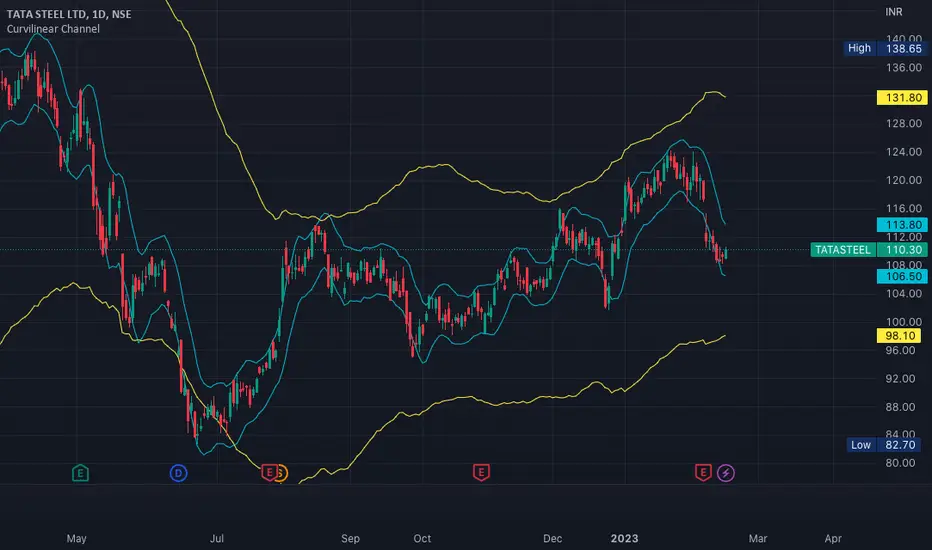Click the Jul label on time axis
This screenshot has width=932, height=550.
tap(217, 539)
